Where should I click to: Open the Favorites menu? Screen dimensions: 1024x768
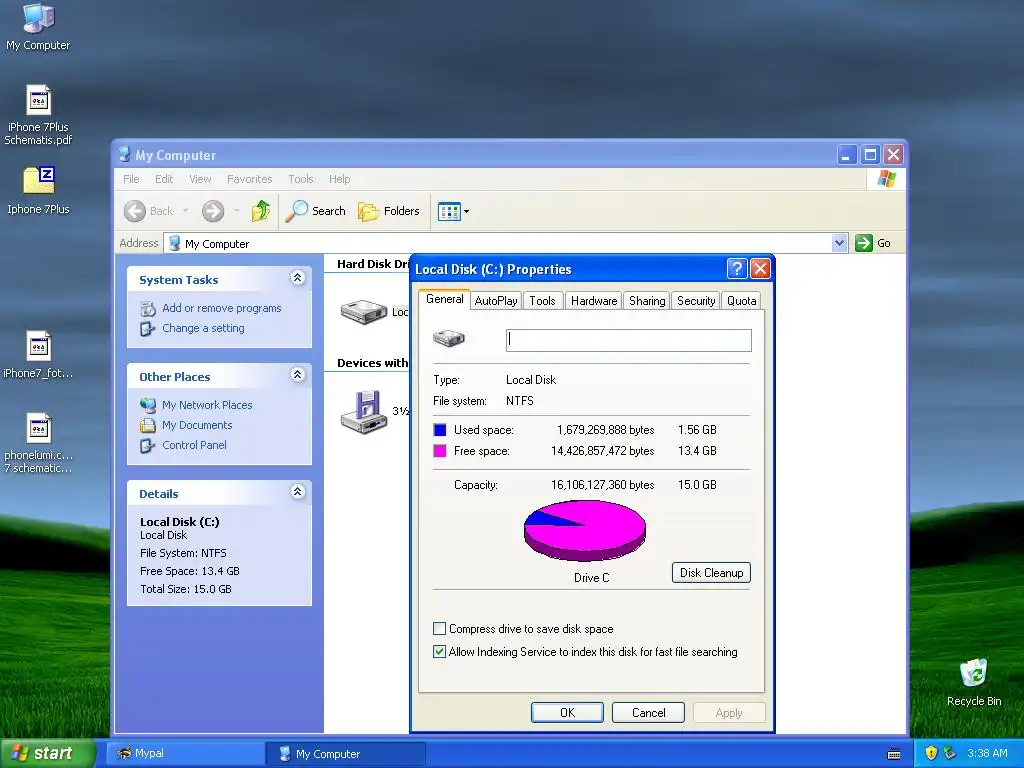pyautogui.click(x=249, y=179)
